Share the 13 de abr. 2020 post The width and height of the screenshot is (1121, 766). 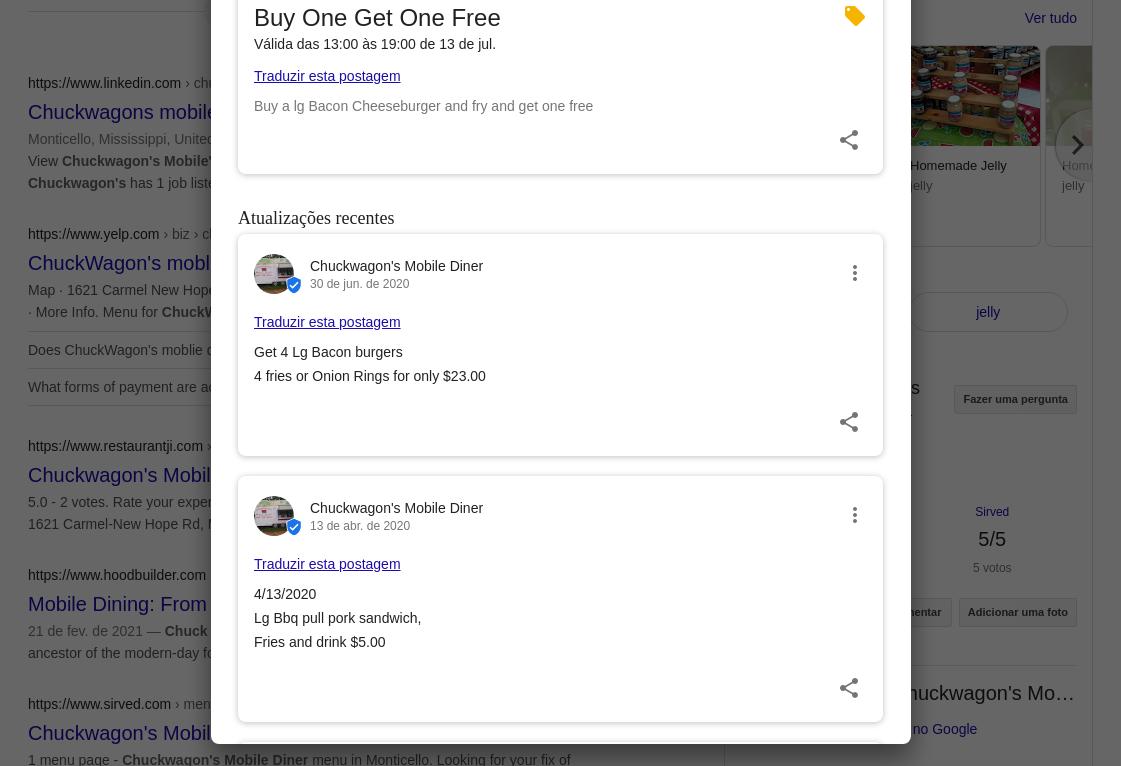point(848,688)
